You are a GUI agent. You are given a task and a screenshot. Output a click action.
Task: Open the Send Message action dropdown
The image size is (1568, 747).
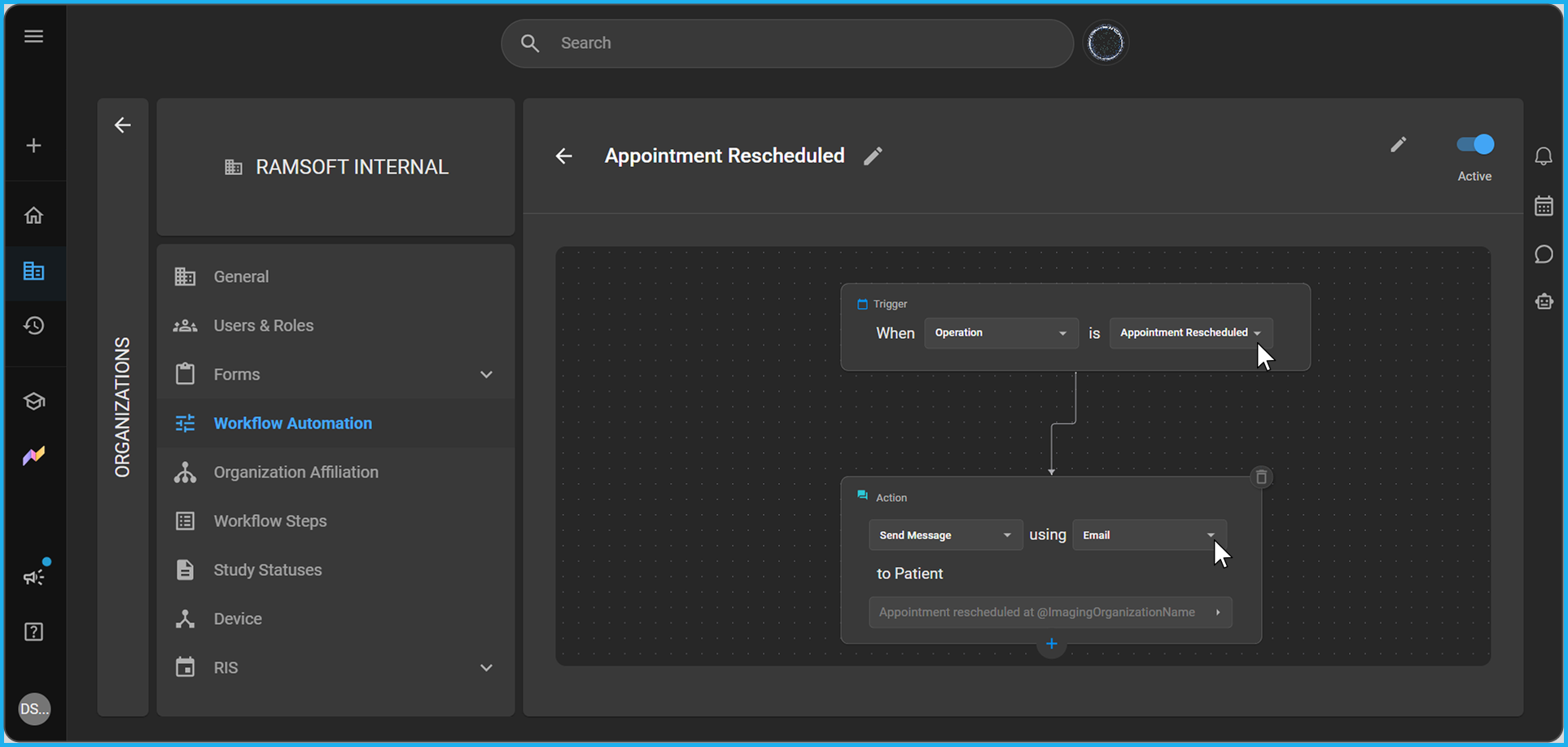[945, 535]
